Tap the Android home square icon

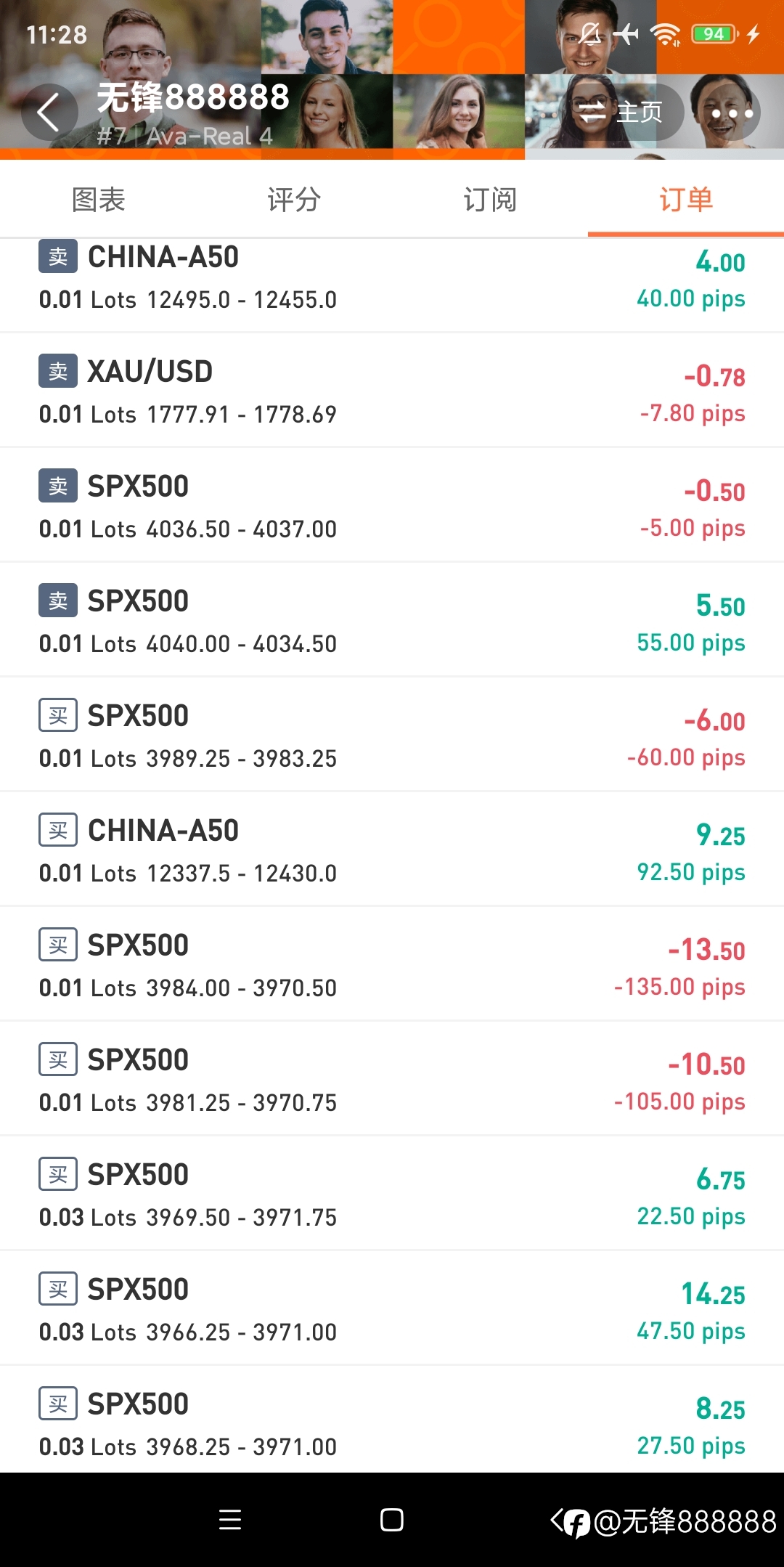(x=392, y=1519)
